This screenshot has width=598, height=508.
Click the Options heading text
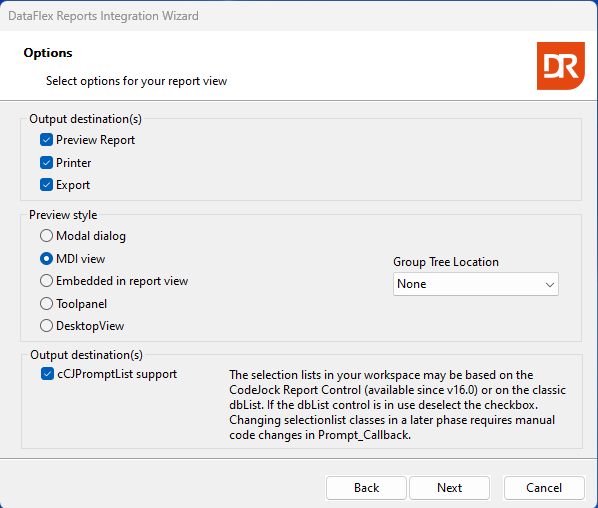(48, 53)
